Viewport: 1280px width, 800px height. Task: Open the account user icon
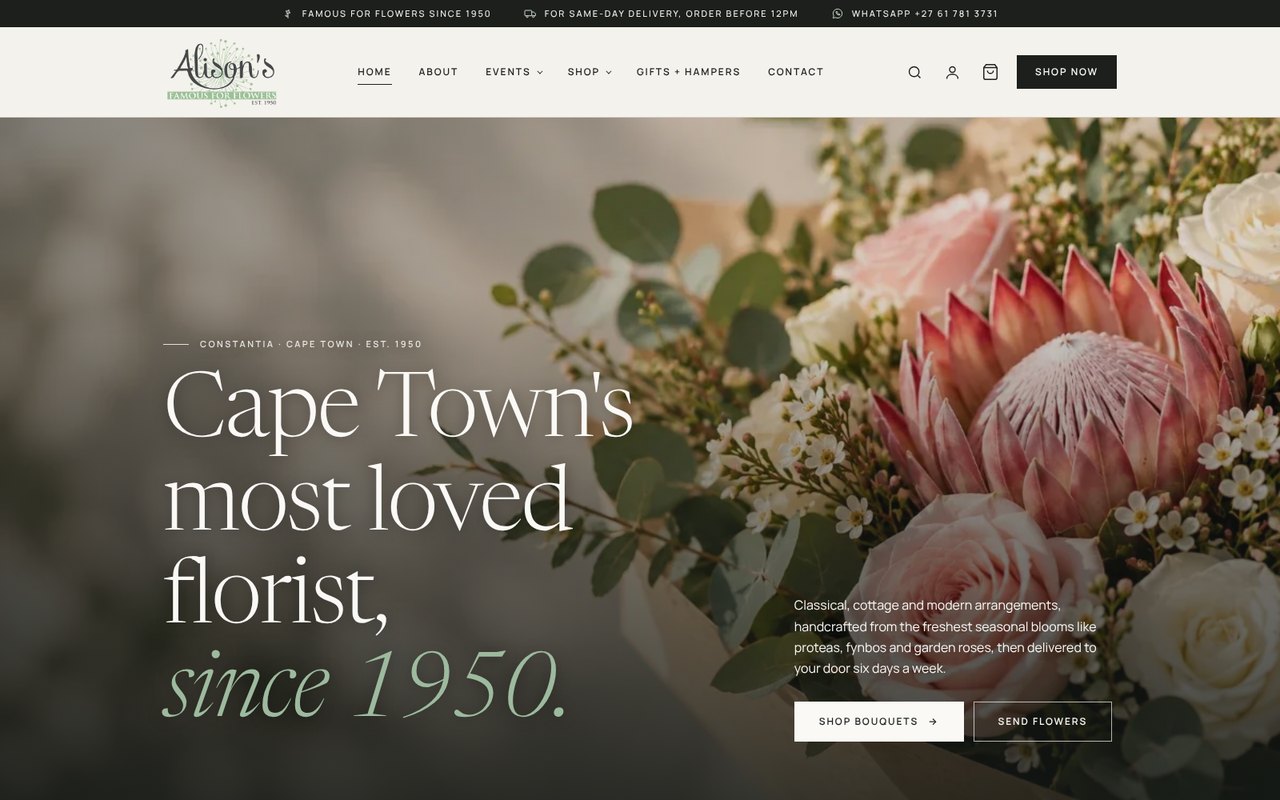point(952,72)
